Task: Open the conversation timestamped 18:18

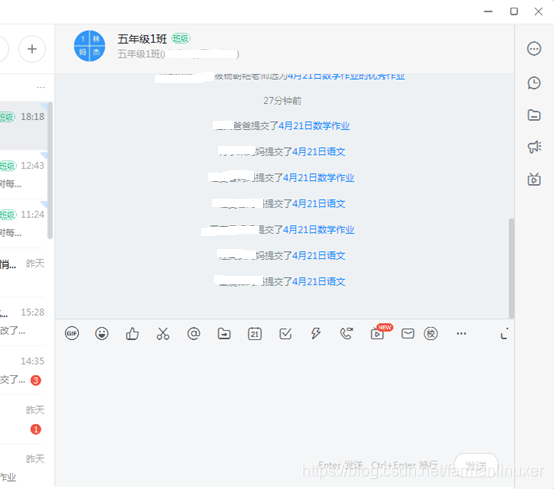Action: [x=24, y=125]
